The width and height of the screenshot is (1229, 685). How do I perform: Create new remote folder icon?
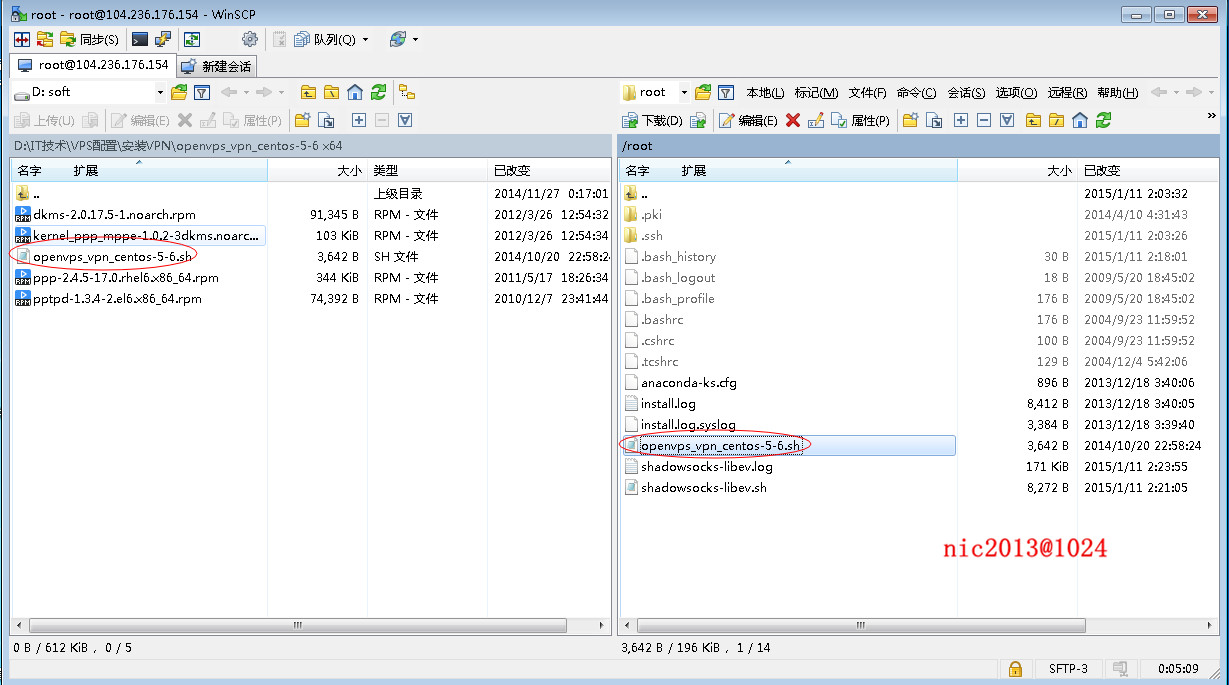910,120
